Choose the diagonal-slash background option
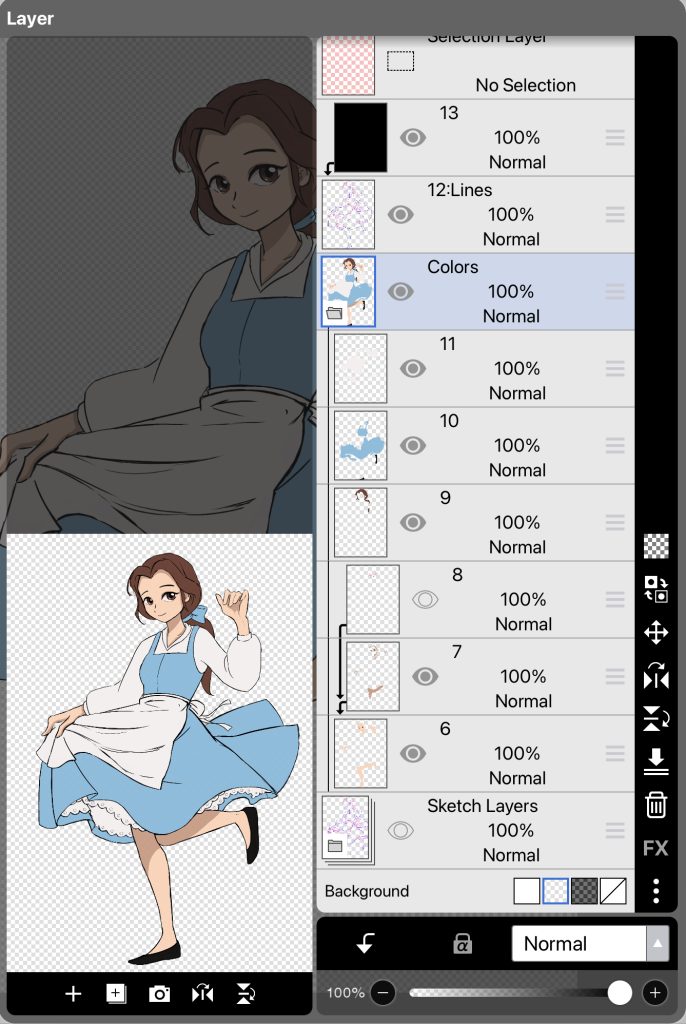Screen dimensions: 686x1024 (x=613, y=891)
